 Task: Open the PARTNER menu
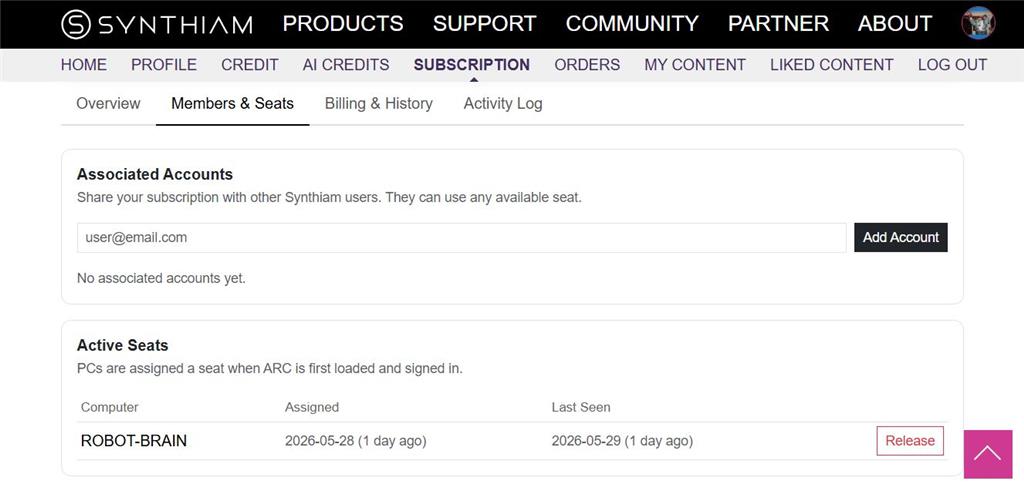(x=778, y=24)
